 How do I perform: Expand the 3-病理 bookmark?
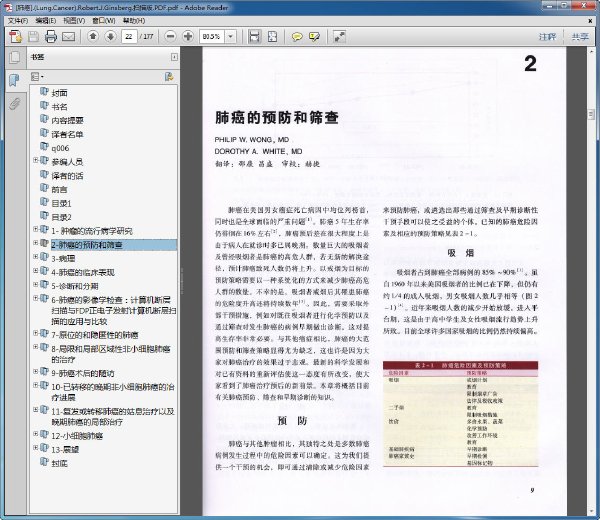(36, 256)
